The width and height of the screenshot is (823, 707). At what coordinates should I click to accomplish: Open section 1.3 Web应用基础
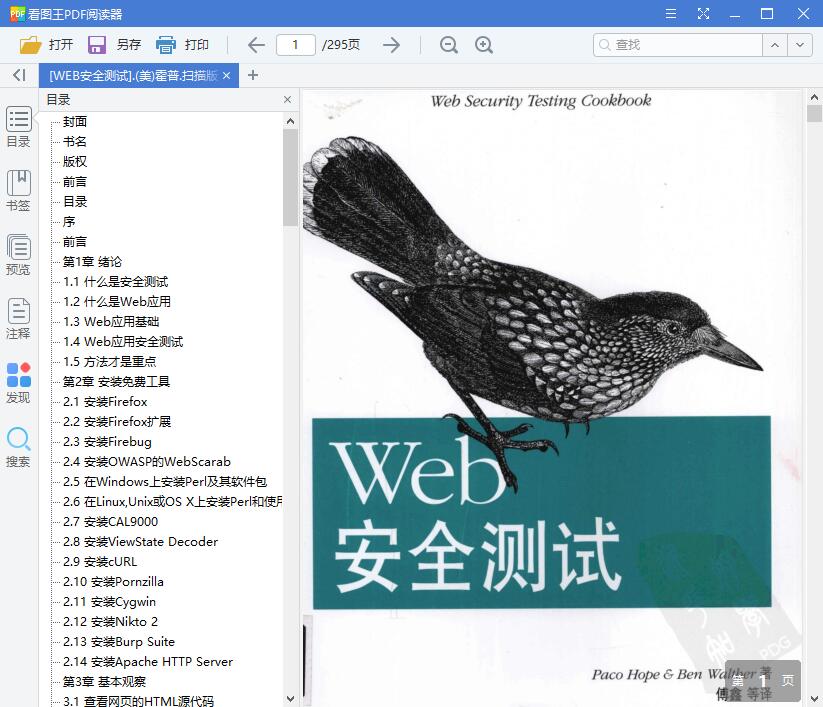coord(111,321)
